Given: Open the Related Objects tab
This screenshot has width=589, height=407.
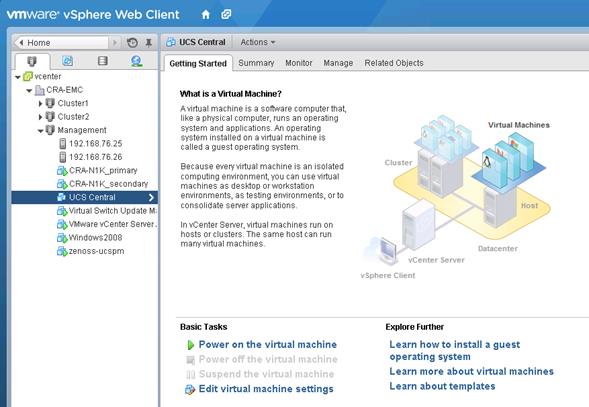Looking at the screenshot, I should 394,63.
